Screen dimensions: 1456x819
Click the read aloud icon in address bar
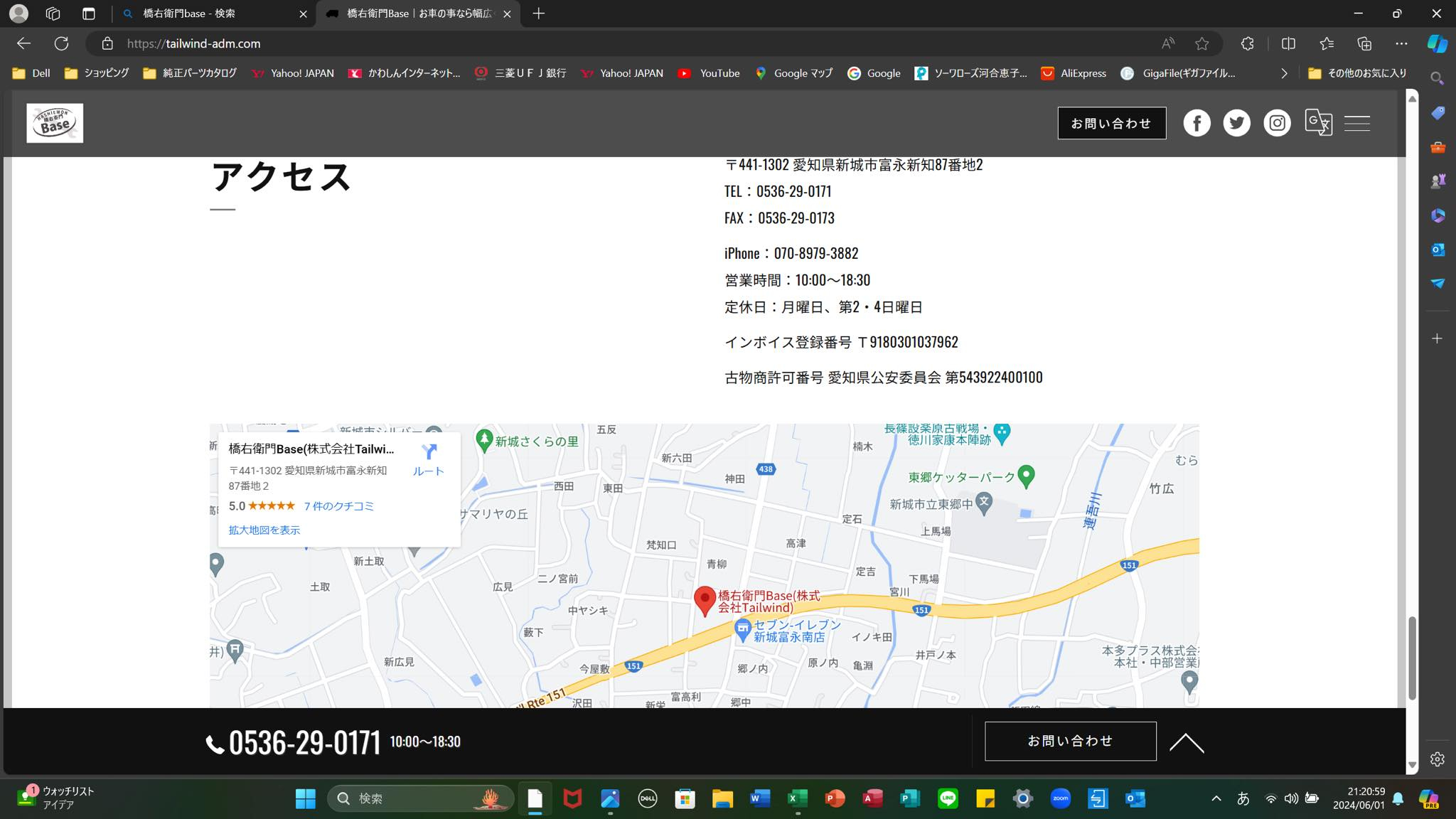coord(1168,43)
